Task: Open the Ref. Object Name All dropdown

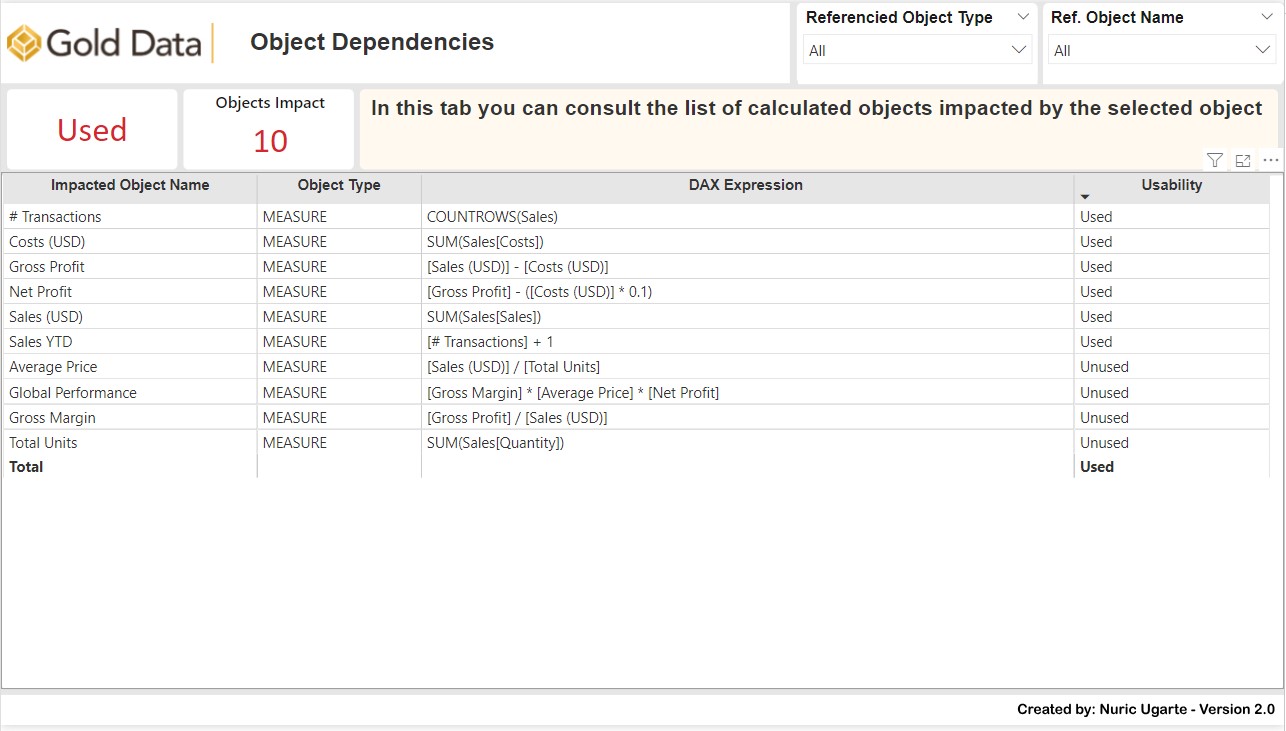Action: pyautogui.click(x=1161, y=50)
